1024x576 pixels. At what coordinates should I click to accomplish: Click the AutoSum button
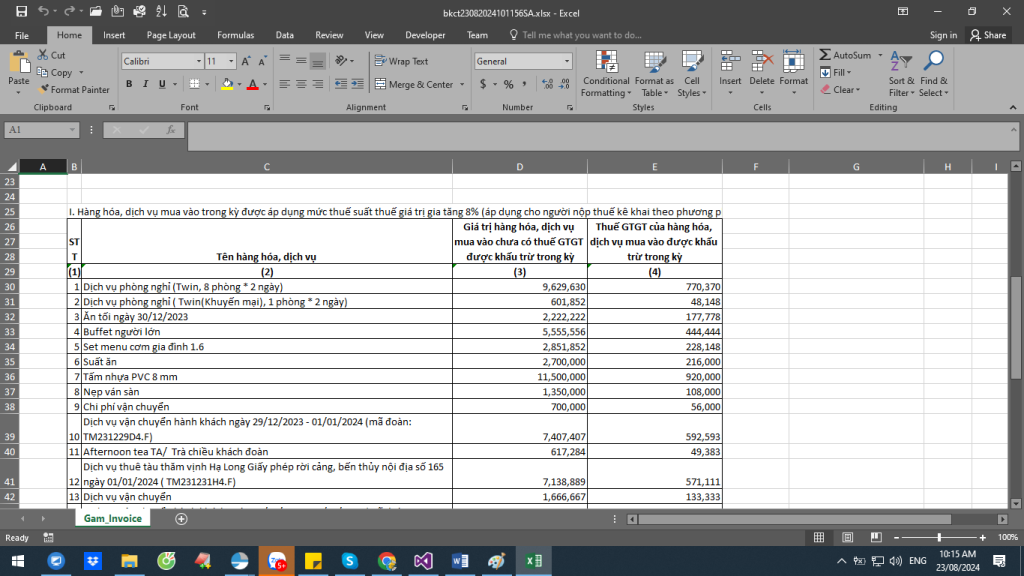tap(846, 56)
